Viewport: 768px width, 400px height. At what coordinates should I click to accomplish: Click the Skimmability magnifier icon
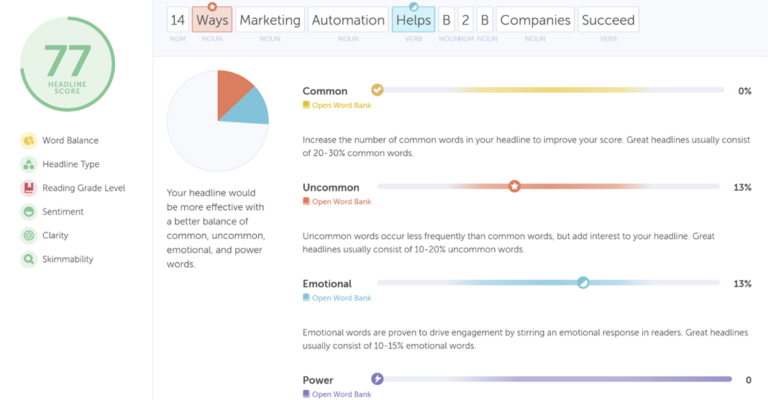click(29, 260)
